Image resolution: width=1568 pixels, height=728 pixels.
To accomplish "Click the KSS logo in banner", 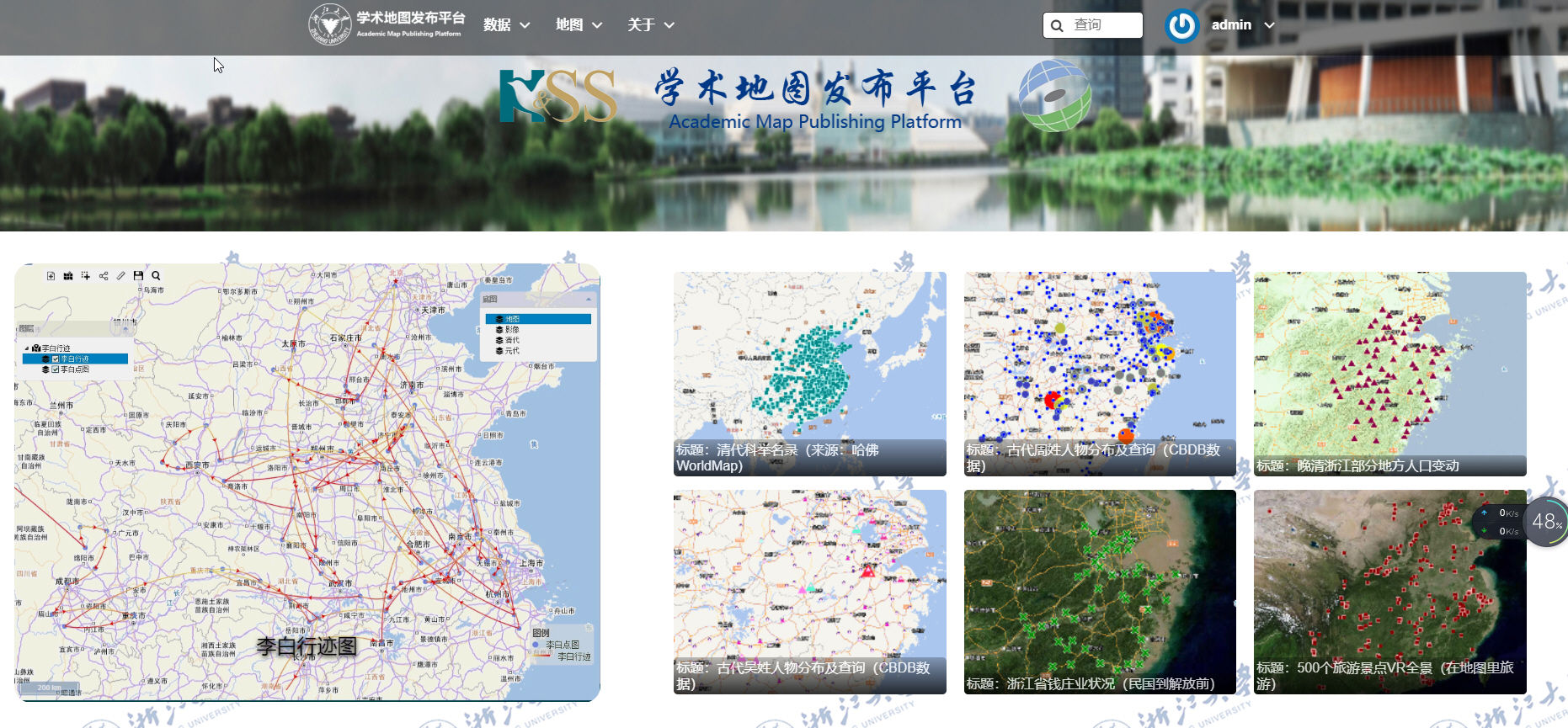I will pyautogui.click(x=558, y=96).
